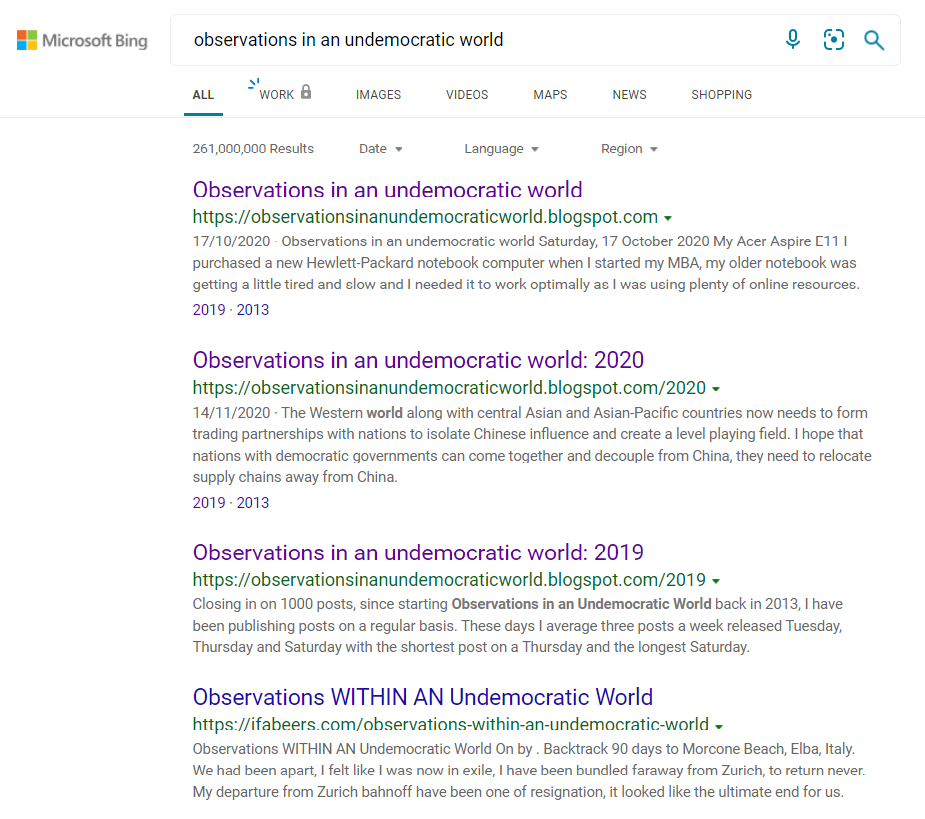This screenshot has height=819, width=925.
Task: Open the Shopping tab
Action: tap(721, 95)
